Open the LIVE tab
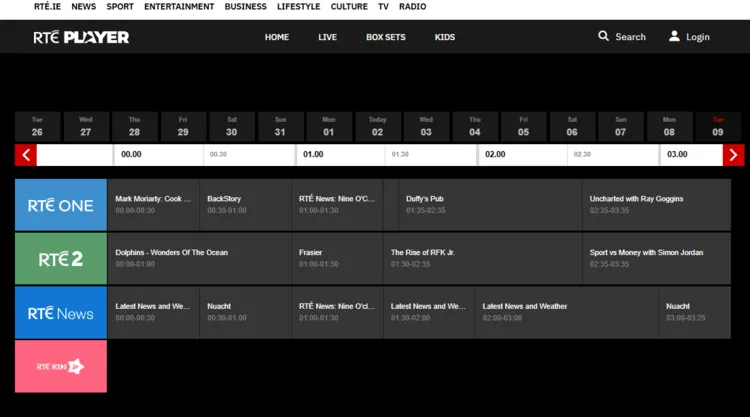The image size is (750, 417). (328, 37)
